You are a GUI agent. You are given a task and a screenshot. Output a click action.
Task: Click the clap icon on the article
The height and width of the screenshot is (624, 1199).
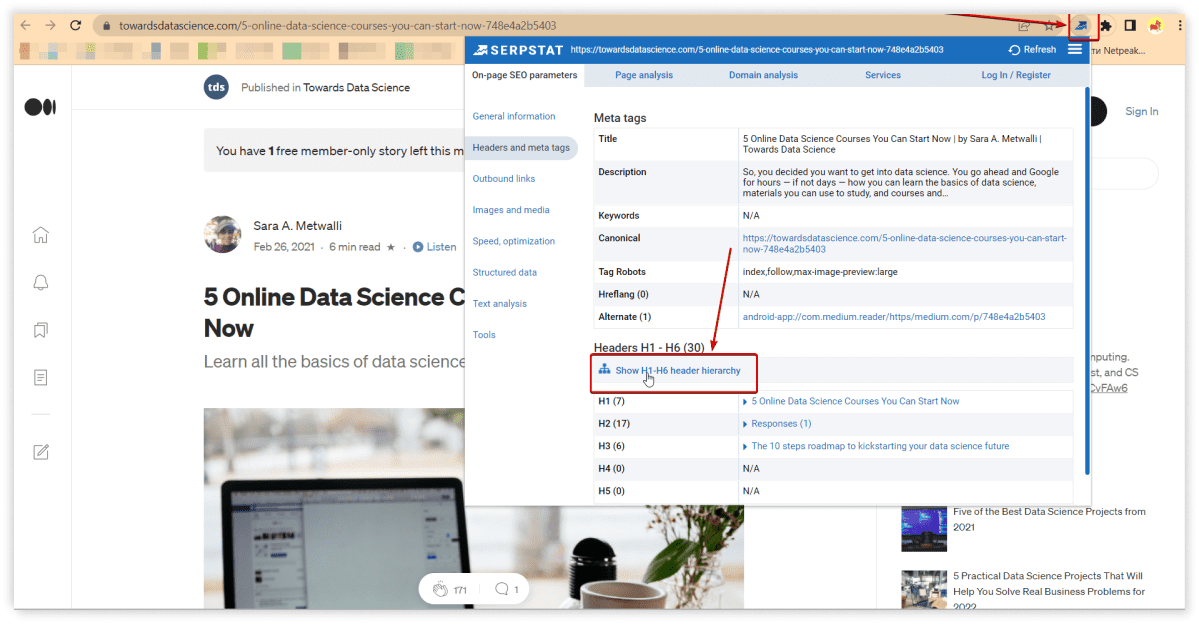440,589
